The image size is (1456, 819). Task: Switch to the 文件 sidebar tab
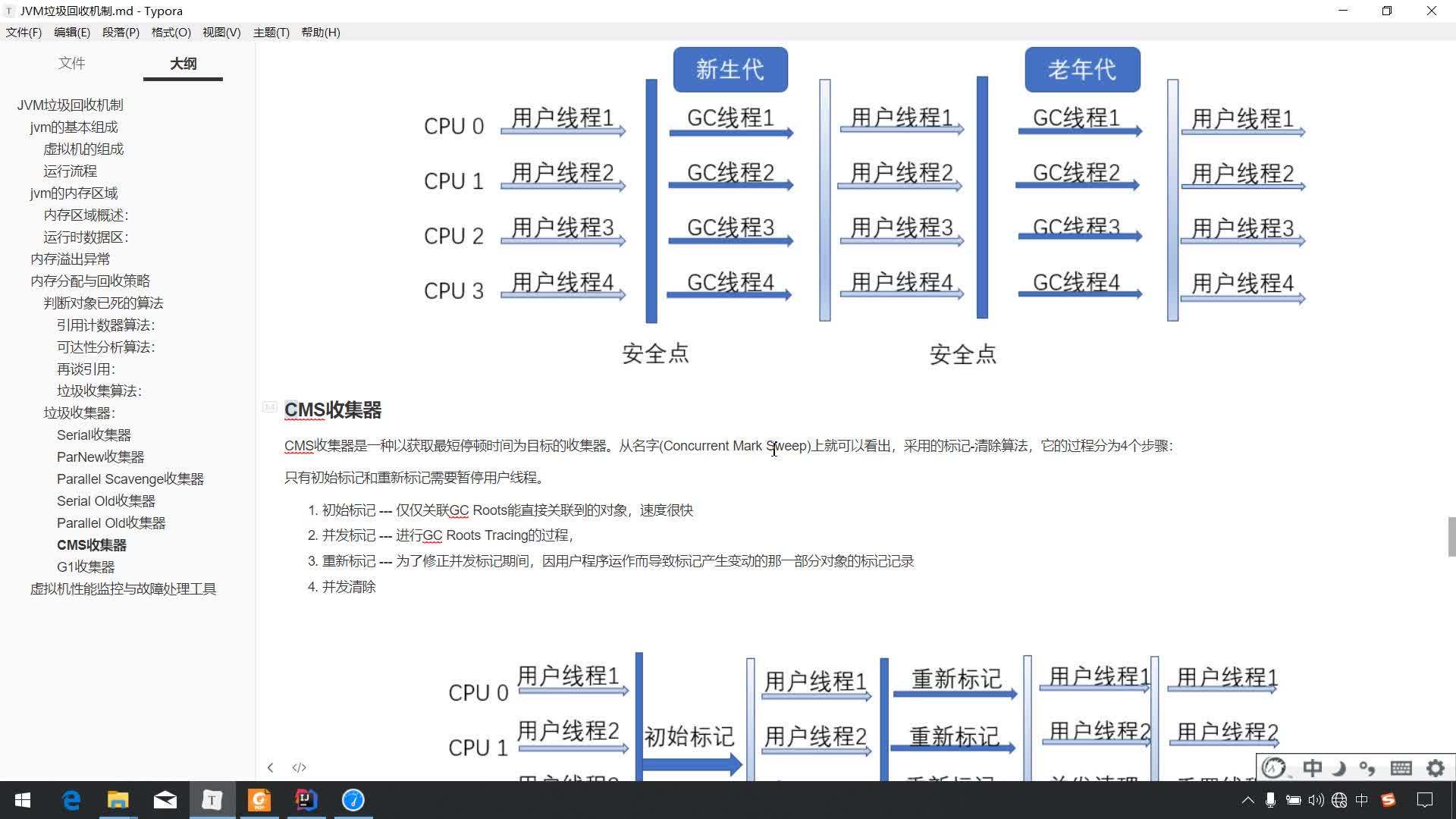coord(72,64)
